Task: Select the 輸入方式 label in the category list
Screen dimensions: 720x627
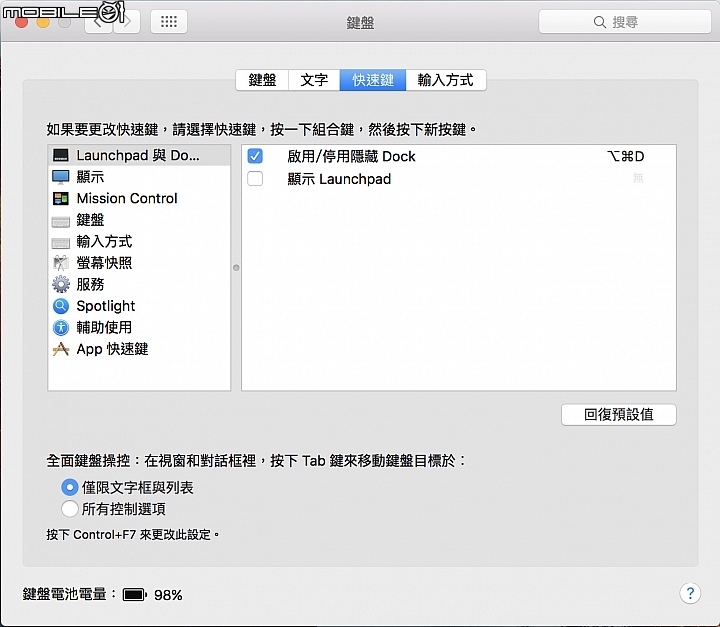Action: pyautogui.click(x=104, y=242)
